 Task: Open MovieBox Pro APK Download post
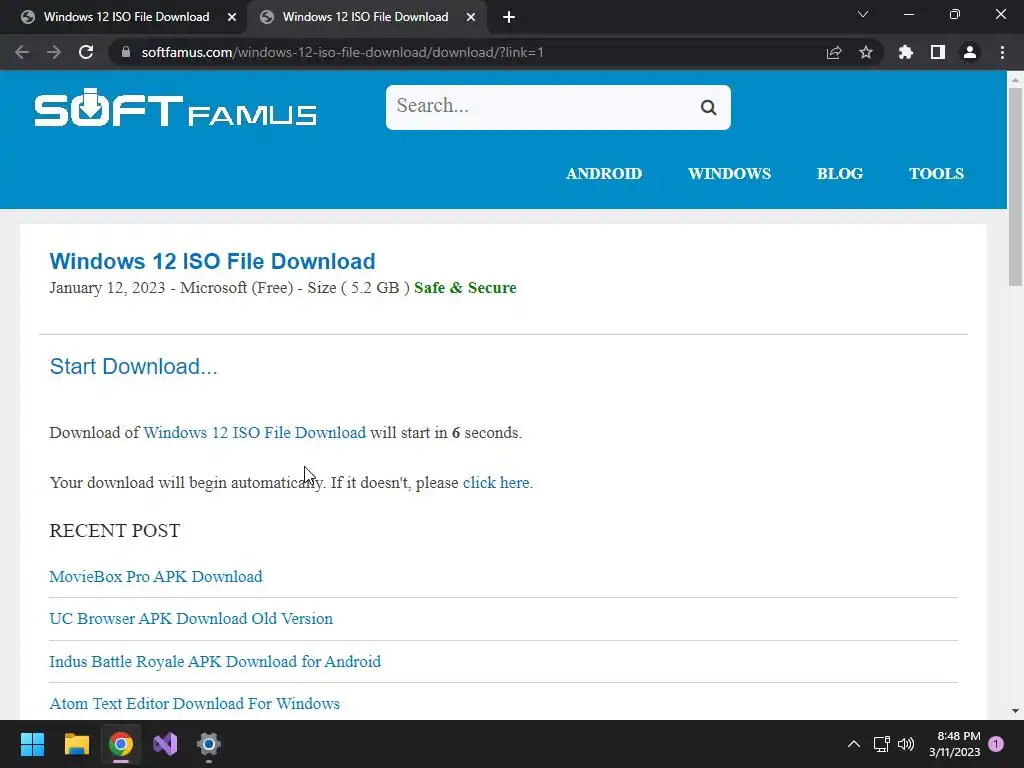156,577
